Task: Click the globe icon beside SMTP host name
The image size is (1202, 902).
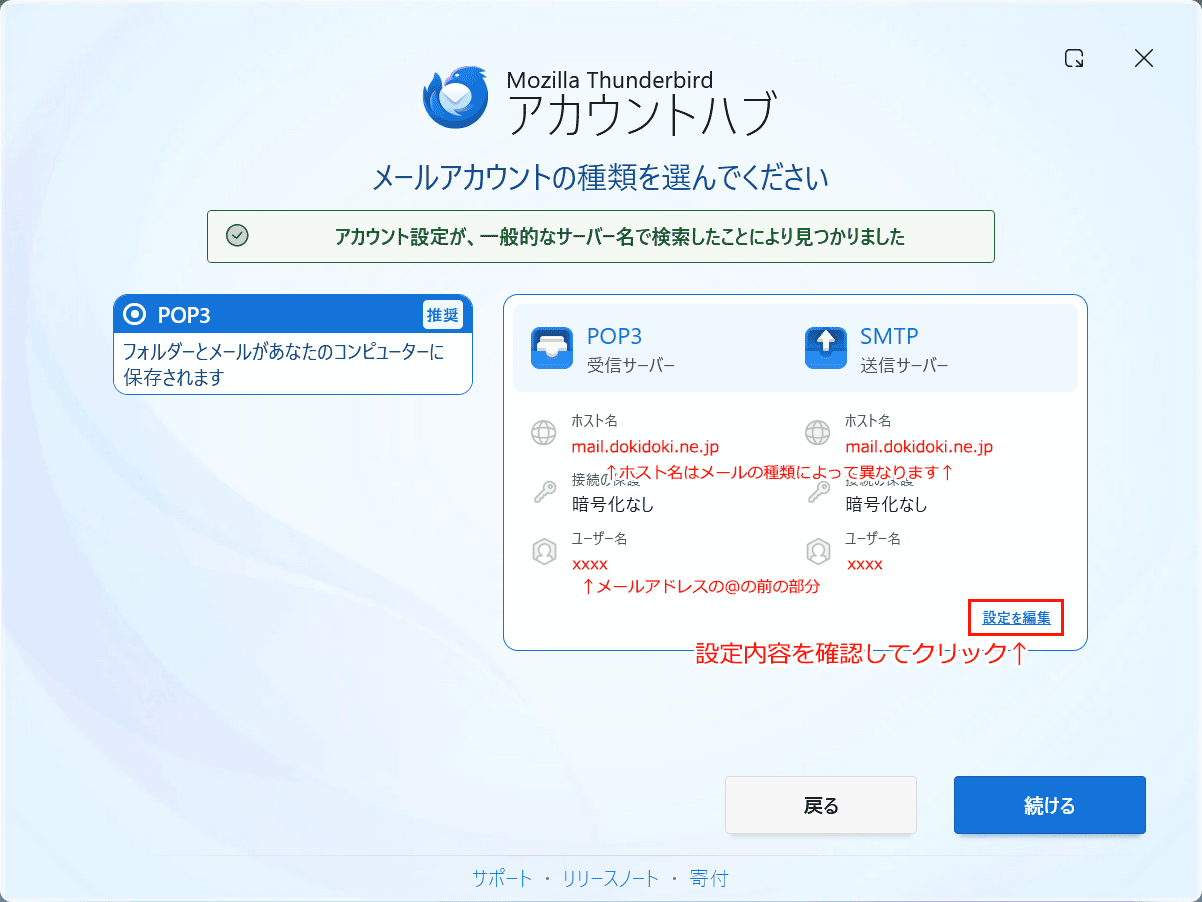Action: coord(817,433)
